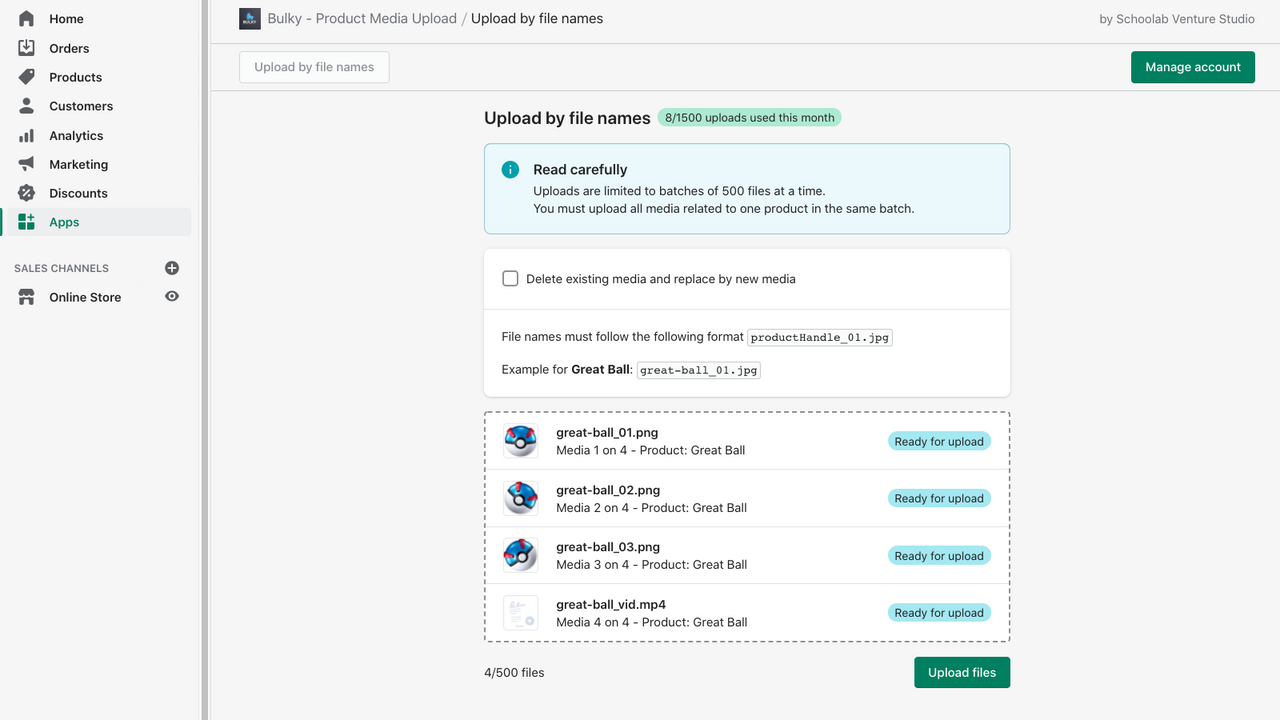Click the Upload by file names search field

point(313,66)
